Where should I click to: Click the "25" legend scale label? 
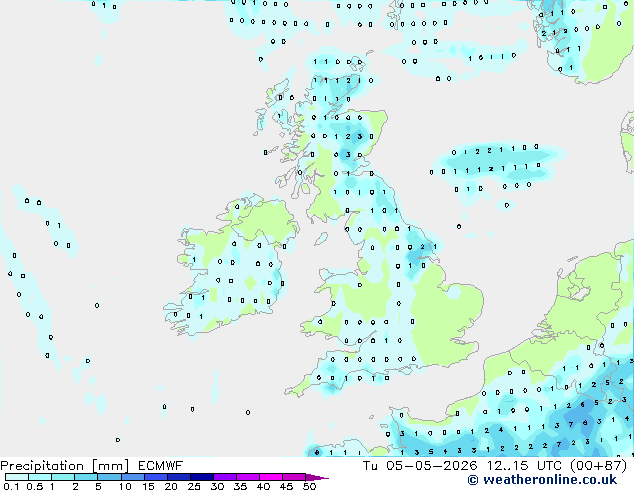pos(194,486)
